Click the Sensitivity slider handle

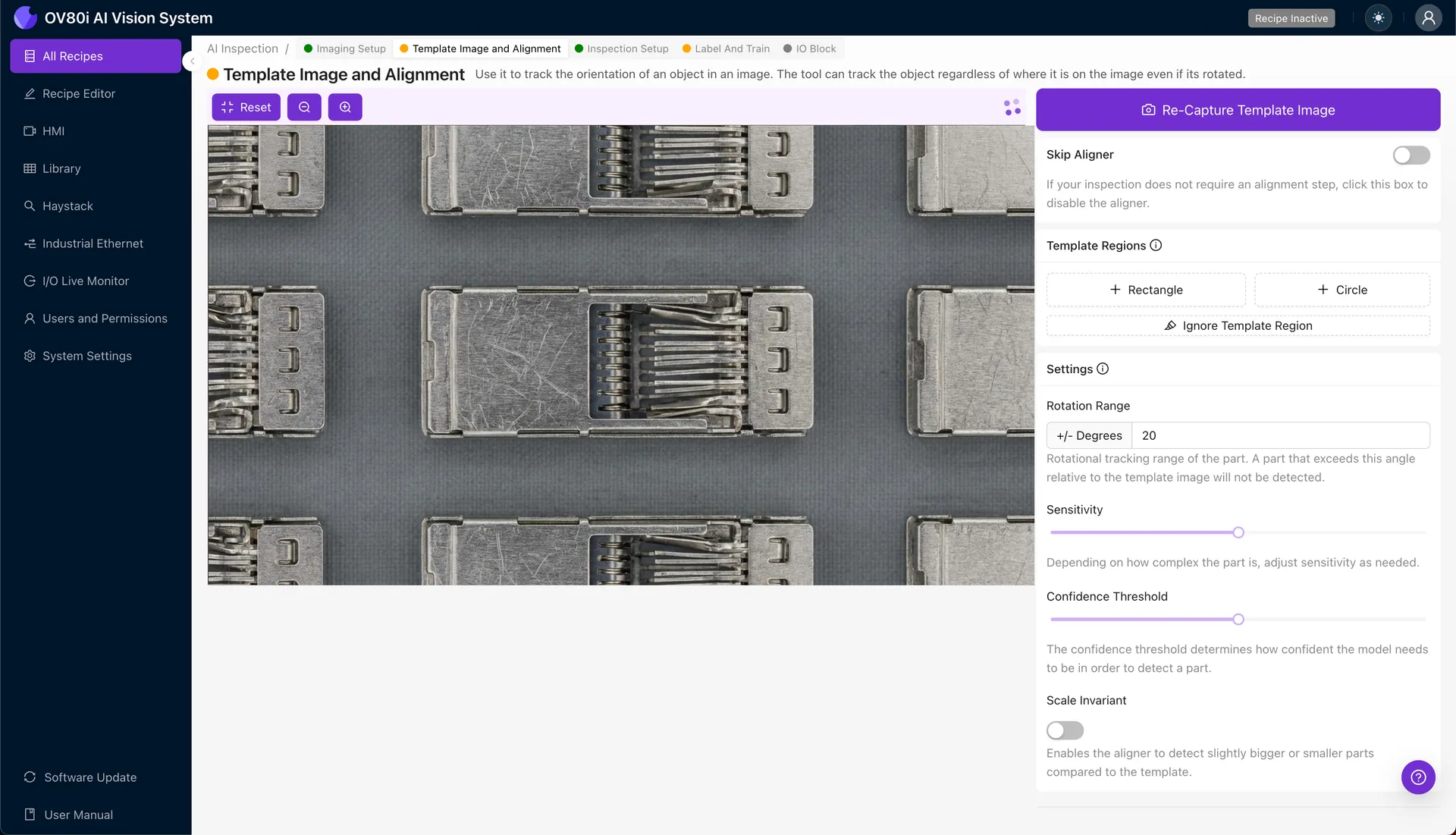1238,533
